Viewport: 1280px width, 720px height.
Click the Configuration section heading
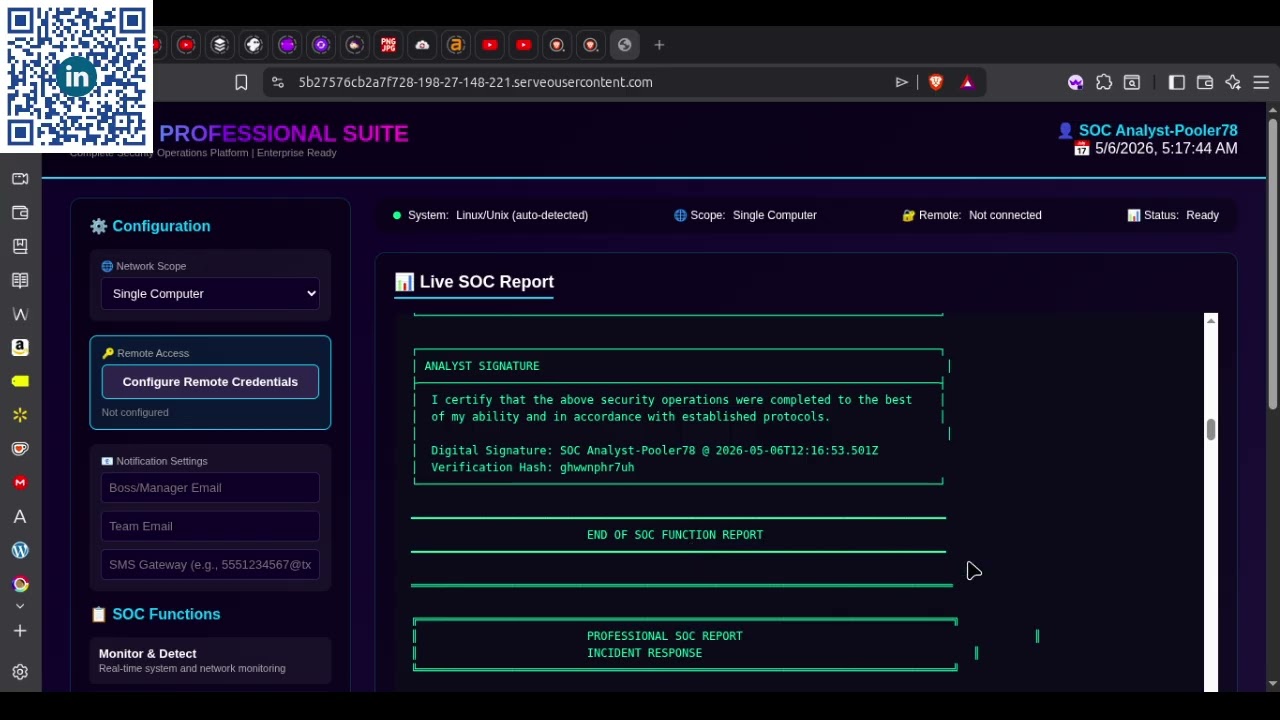pyautogui.click(x=150, y=226)
